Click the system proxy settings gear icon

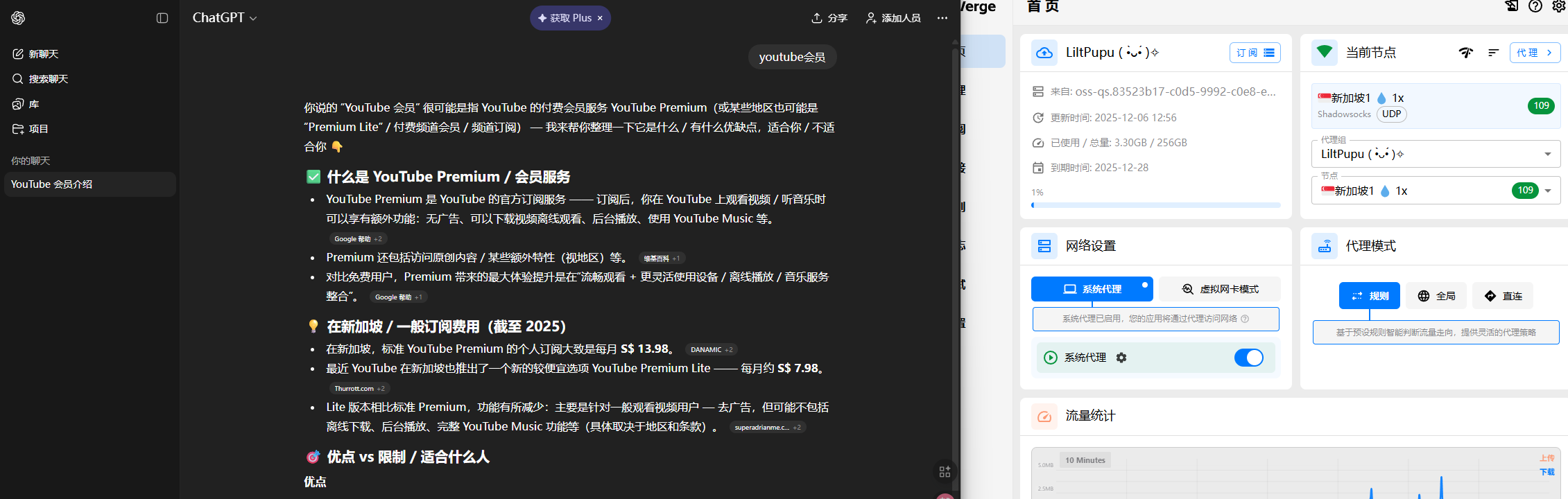1121,358
